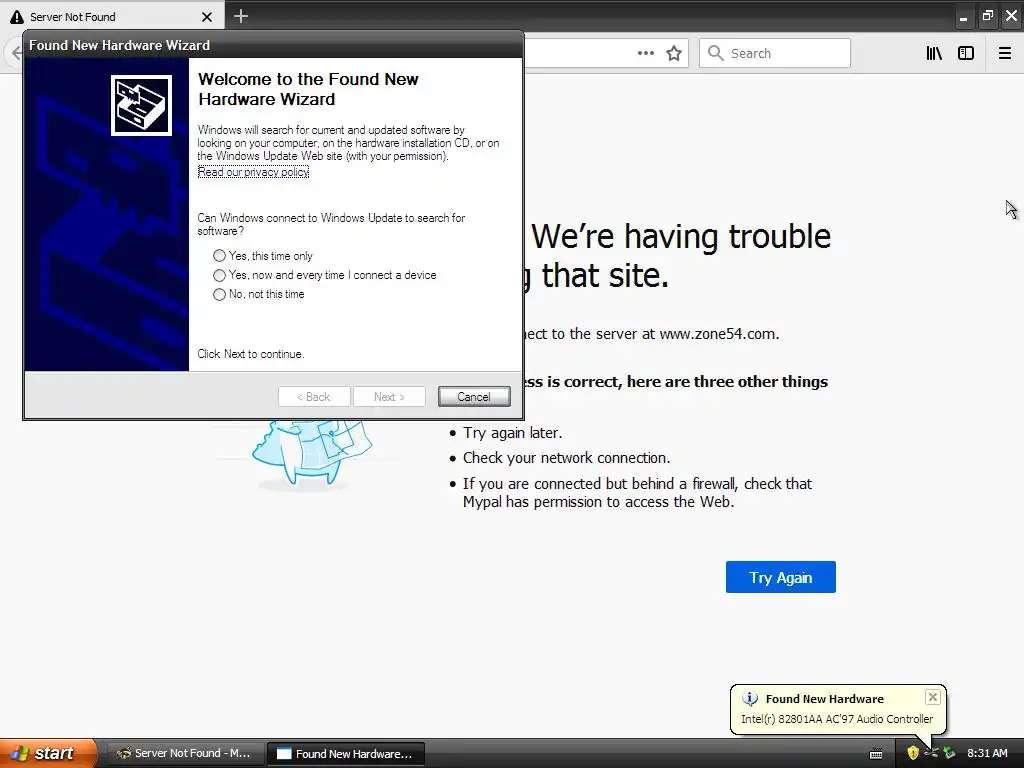Bookmark this page with the star icon
This screenshot has width=1024, height=768.
[674, 54]
